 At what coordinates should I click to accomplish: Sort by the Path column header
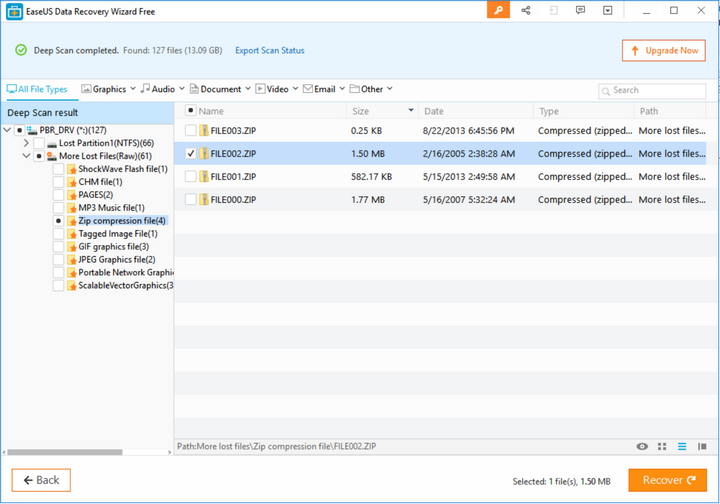(x=670, y=111)
